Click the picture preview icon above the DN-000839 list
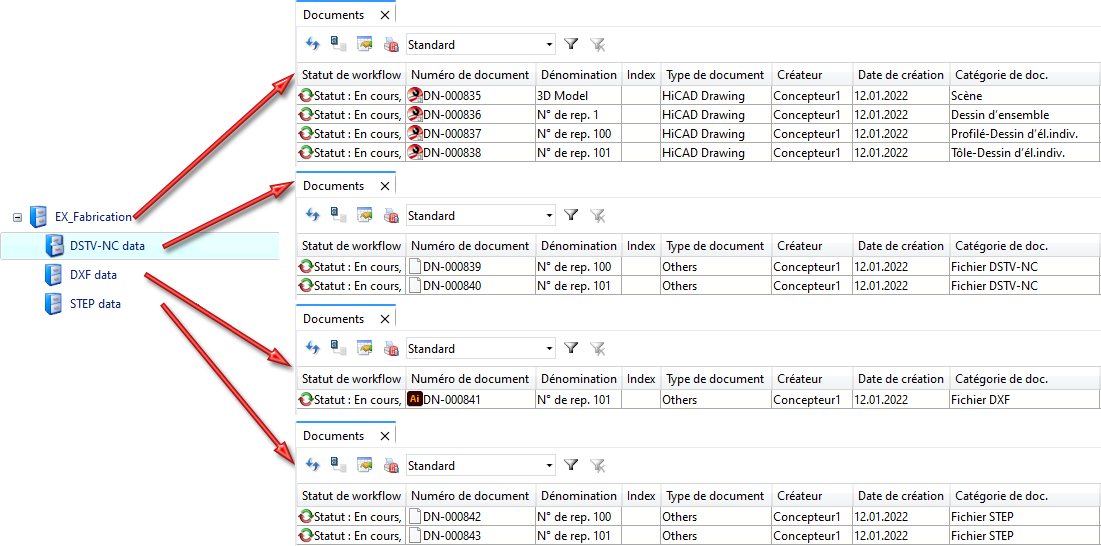 click(364, 215)
